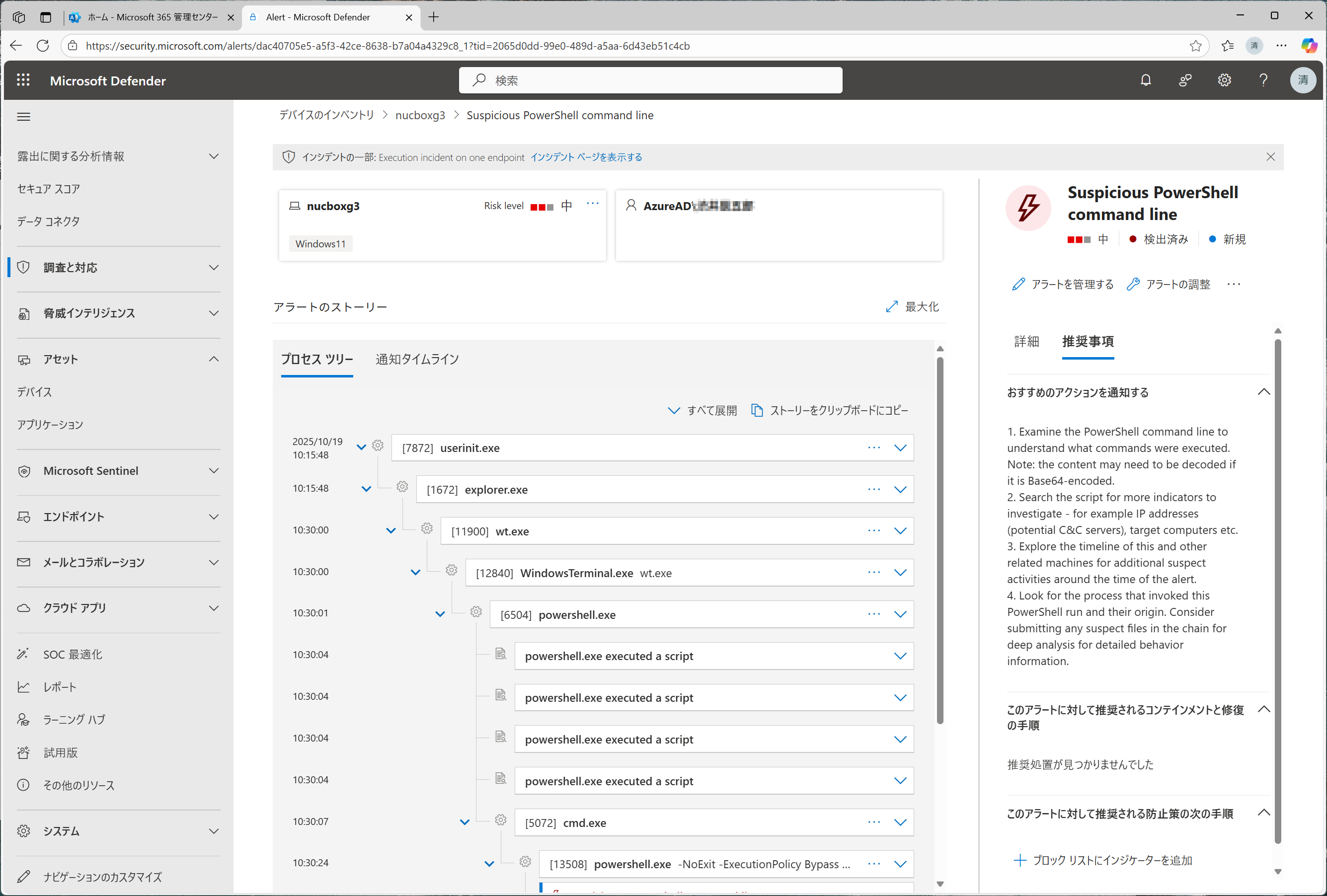The image size is (1327, 896).
Task: Click the community people icon in header
Action: 1185,80
